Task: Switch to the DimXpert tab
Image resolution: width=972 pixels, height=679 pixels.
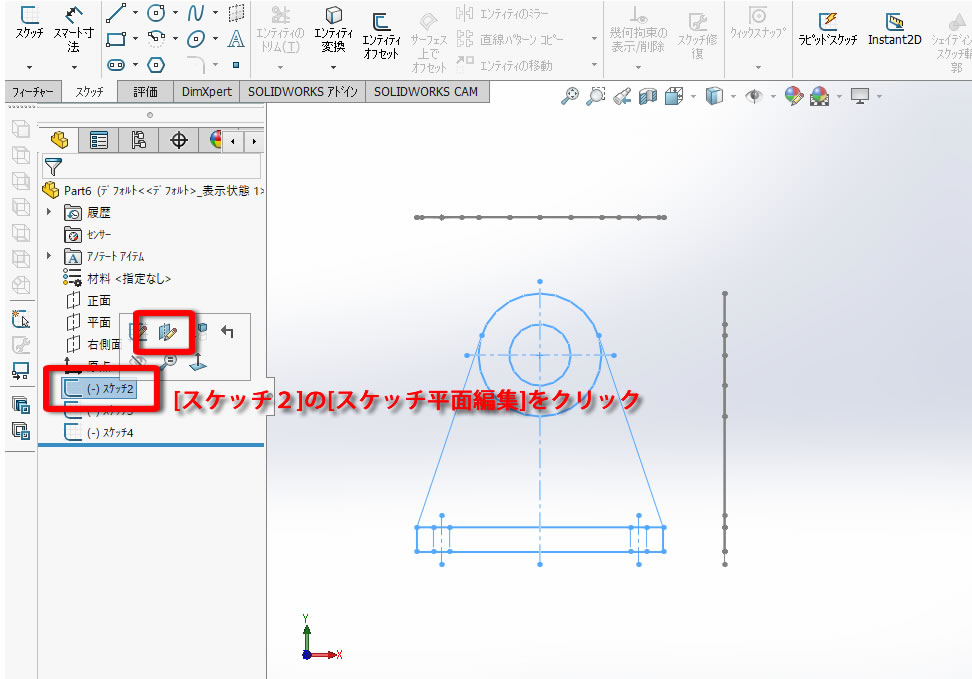Action: (x=206, y=92)
